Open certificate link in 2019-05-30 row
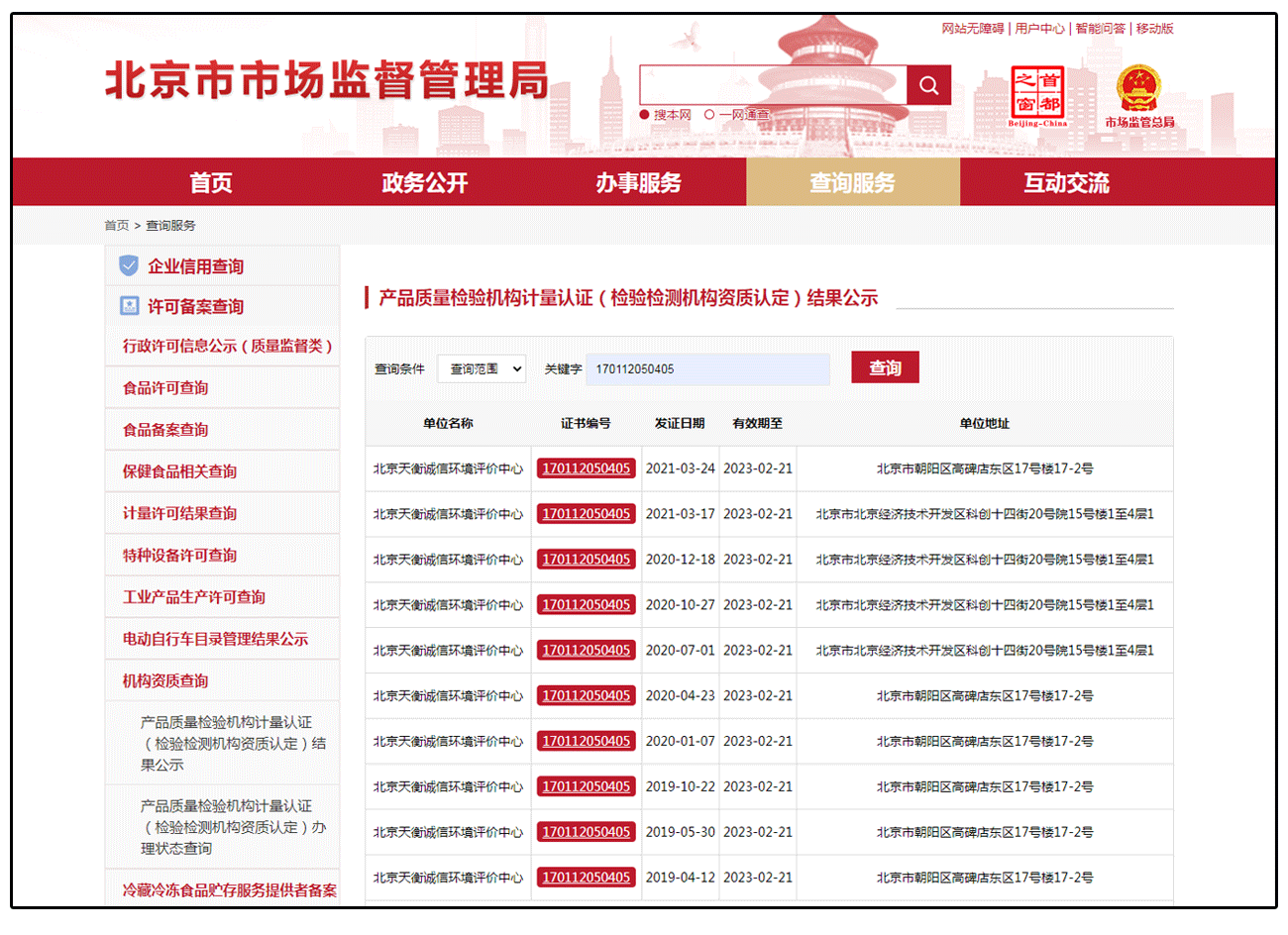This screenshot has height=935, width=1288. [587, 832]
